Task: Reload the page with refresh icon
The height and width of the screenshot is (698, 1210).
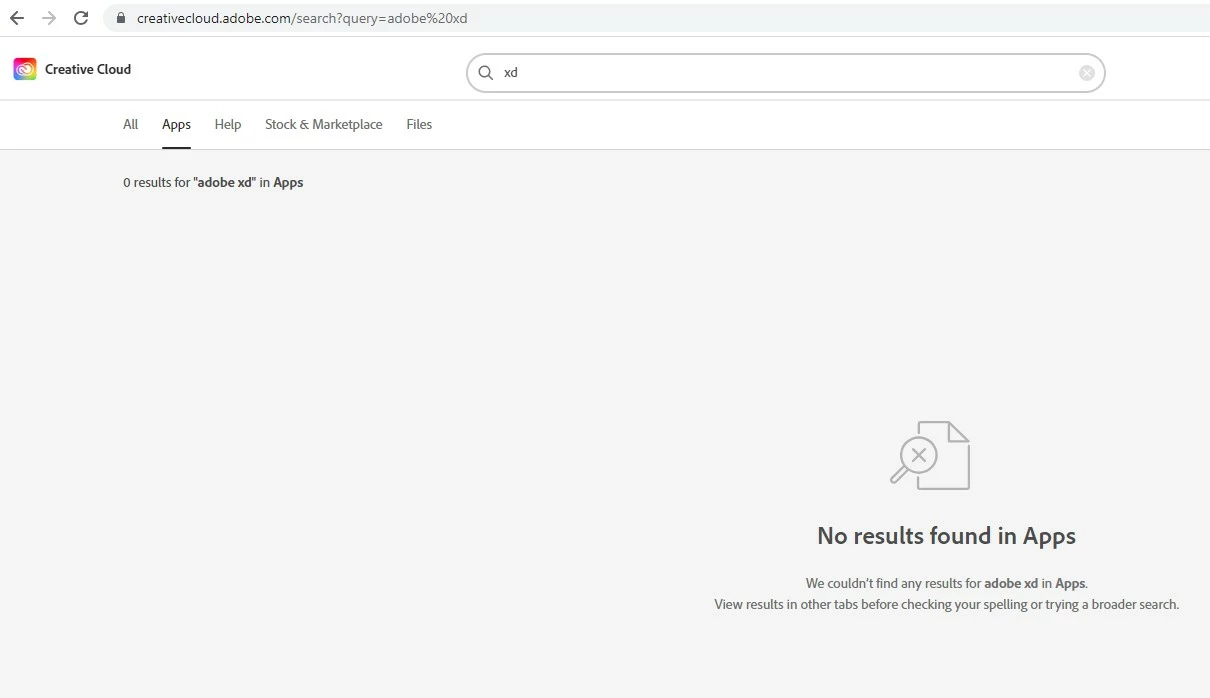Action: click(x=82, y=18)
